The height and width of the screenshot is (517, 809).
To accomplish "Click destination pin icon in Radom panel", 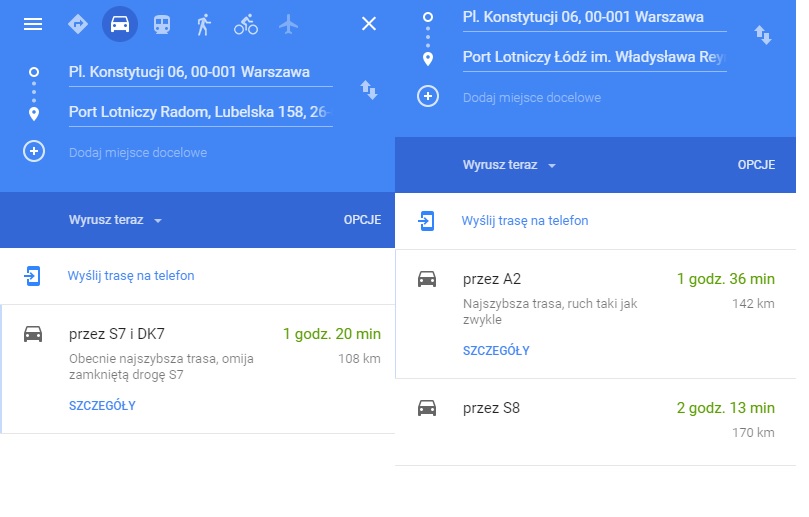I will [x=34, y=114].
